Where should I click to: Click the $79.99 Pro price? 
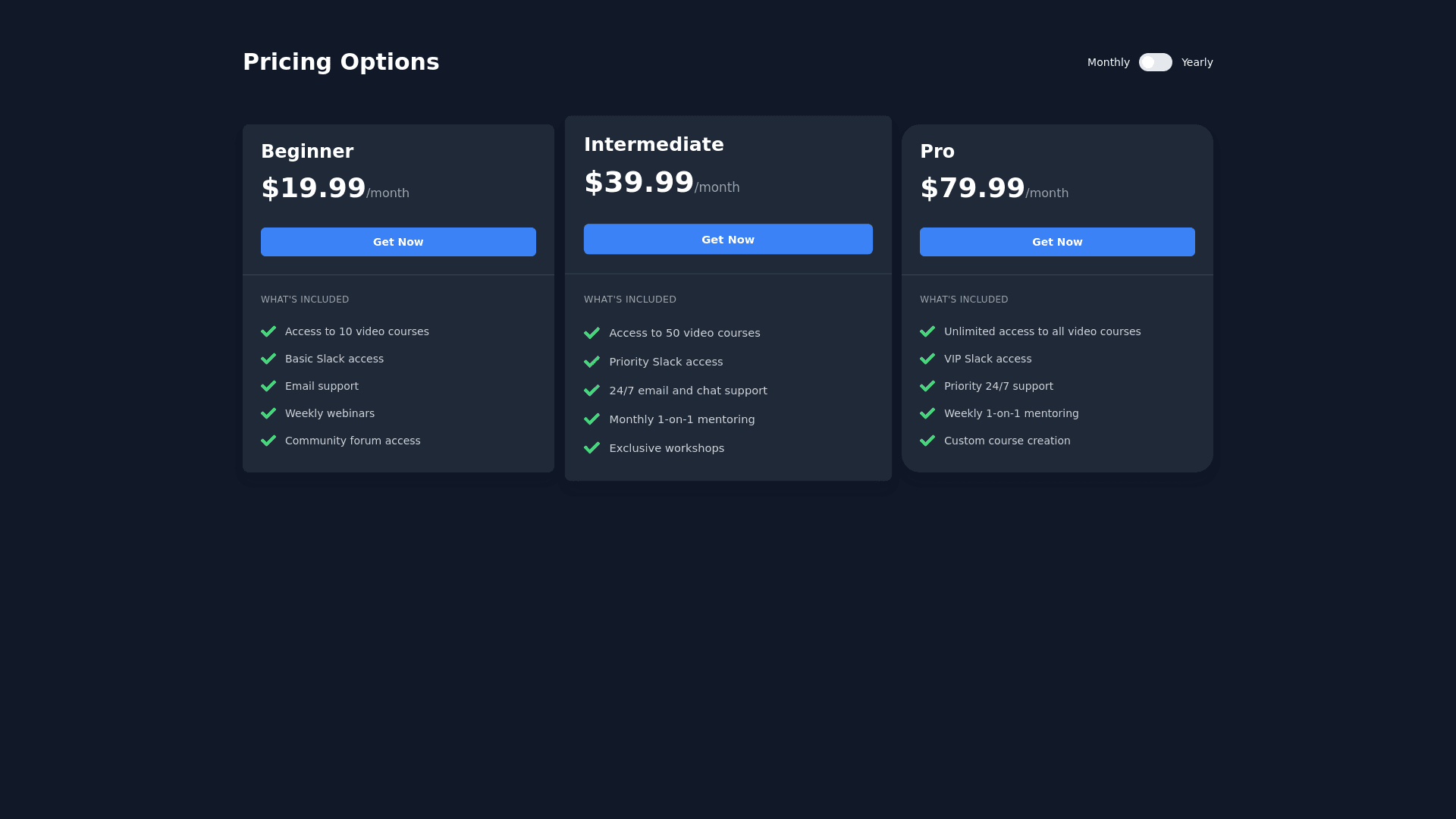point(972,188)
